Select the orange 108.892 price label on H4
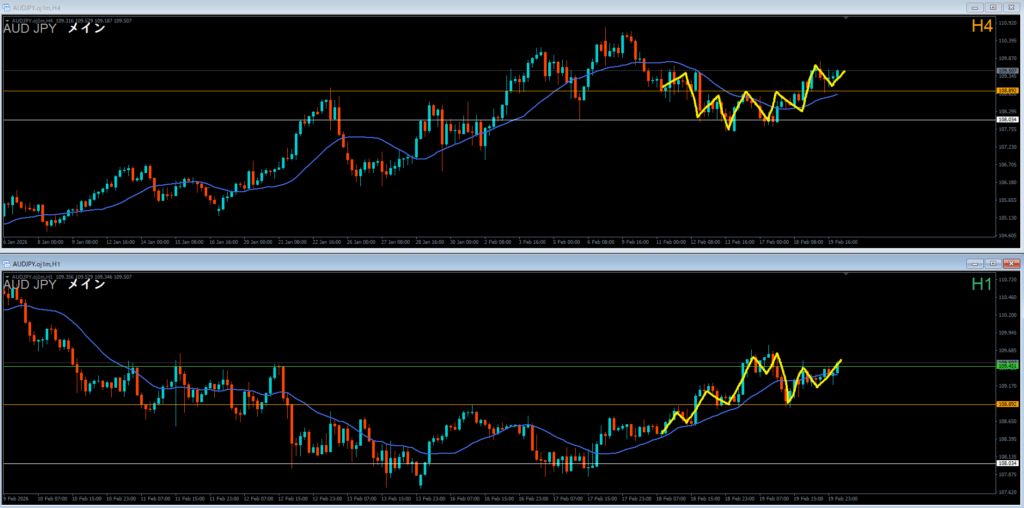The width and height of the screenshot is (1024, 508). coord(1007,91)
